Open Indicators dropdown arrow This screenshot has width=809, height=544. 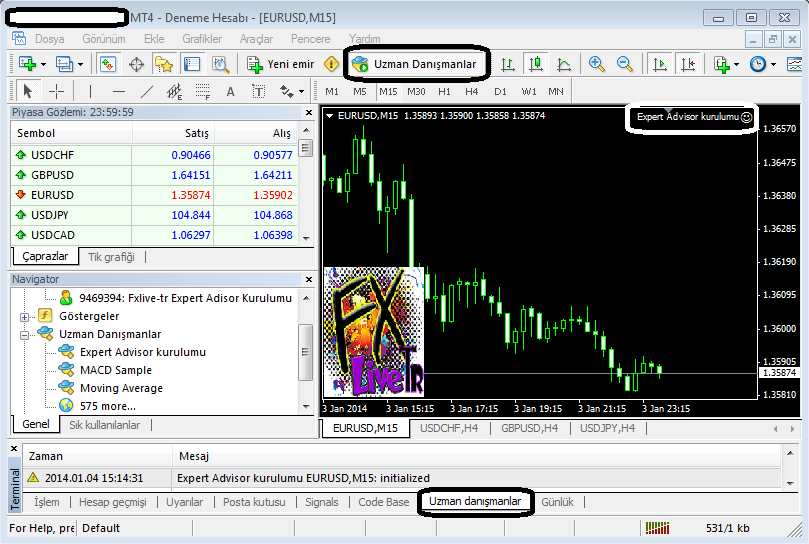click(736, 65)
